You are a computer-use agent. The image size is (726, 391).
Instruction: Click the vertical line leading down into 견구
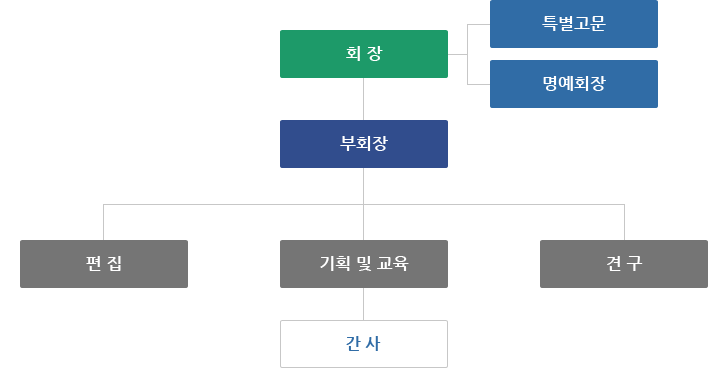click(x=625, y=222)
